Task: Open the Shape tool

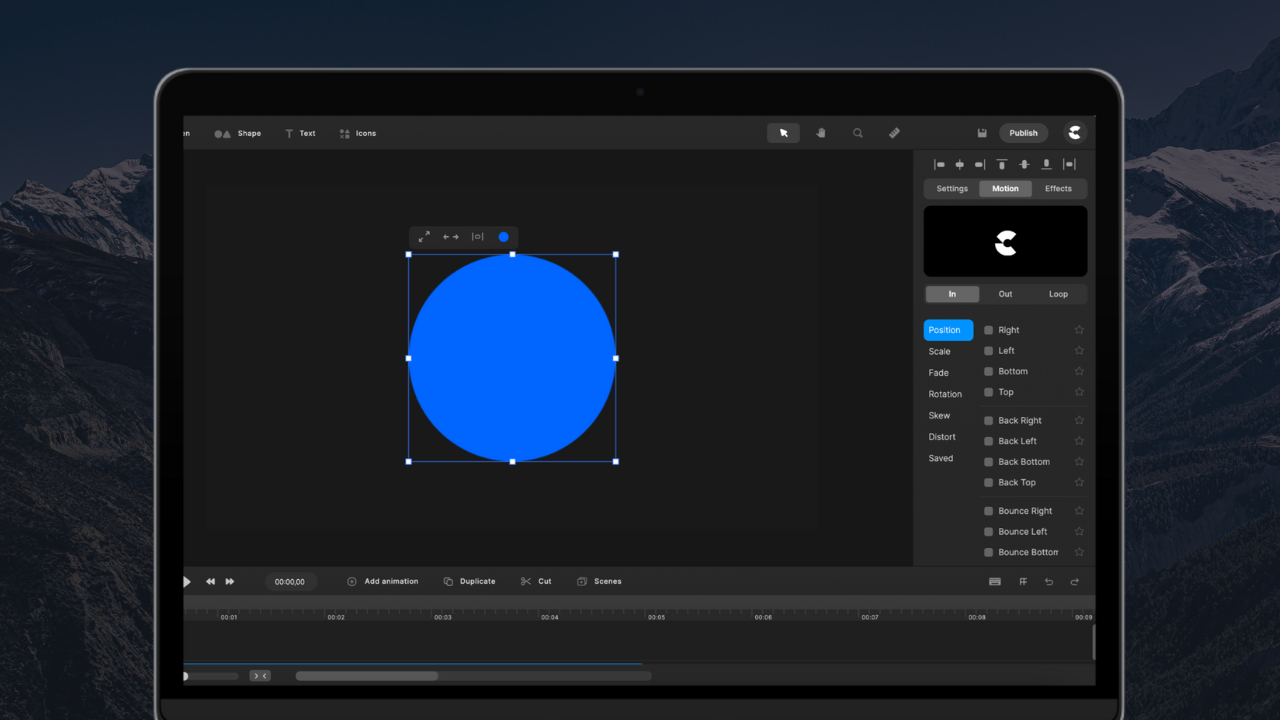Action: point(238,133)
